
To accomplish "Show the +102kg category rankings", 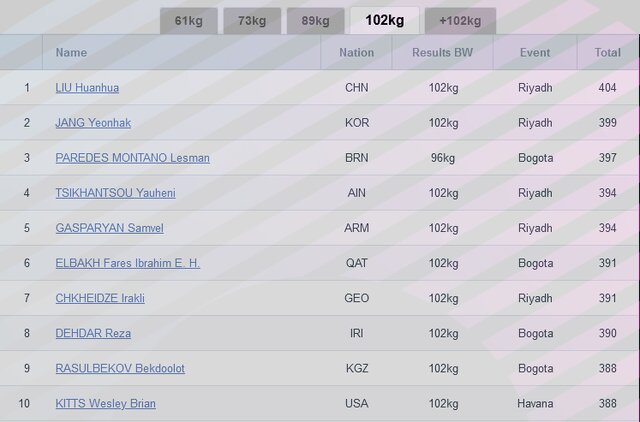I will tap(460, 21).
